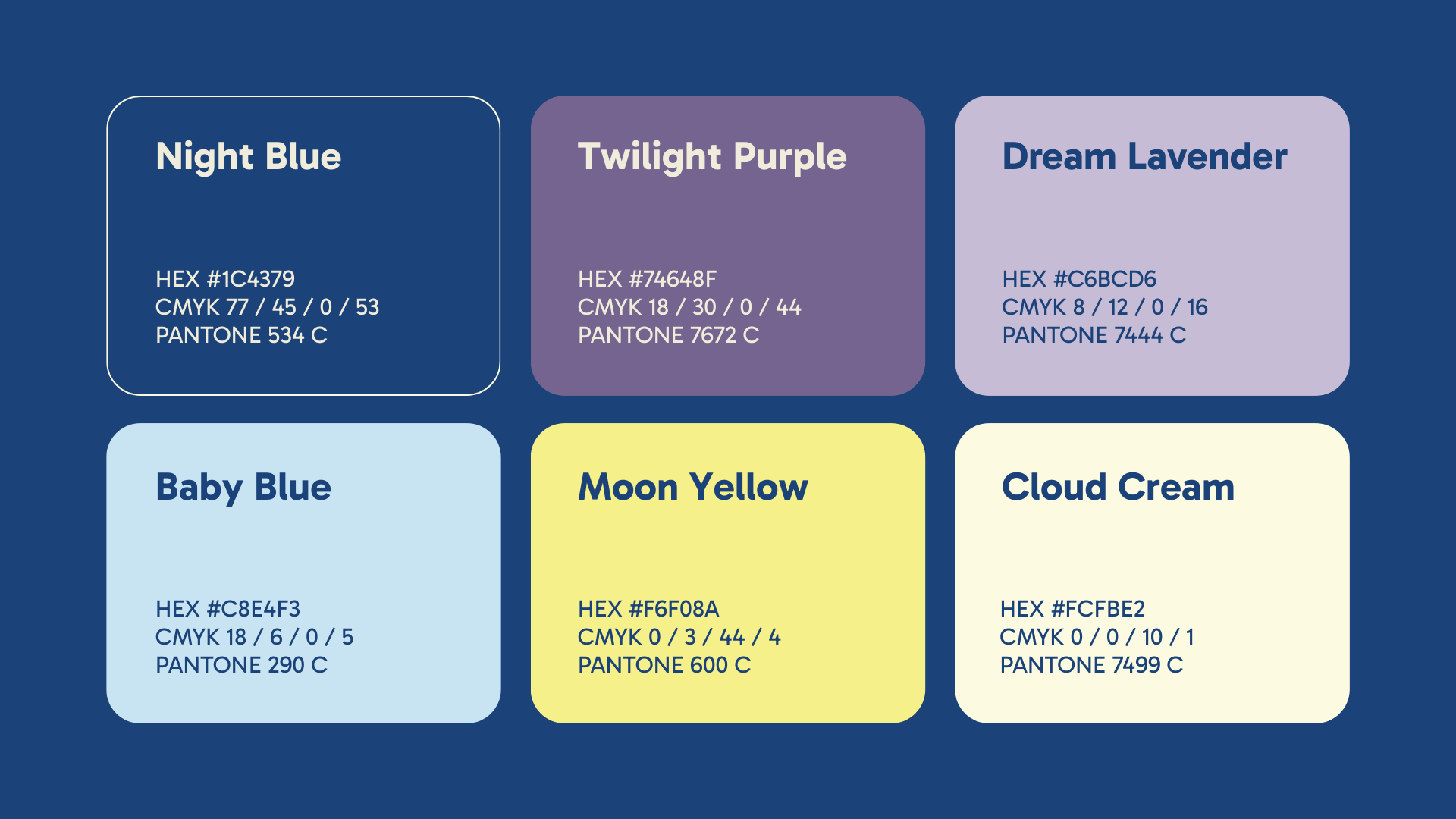
Task: Click the PANTONE 7499 C text
Action: pos(1091,665)
